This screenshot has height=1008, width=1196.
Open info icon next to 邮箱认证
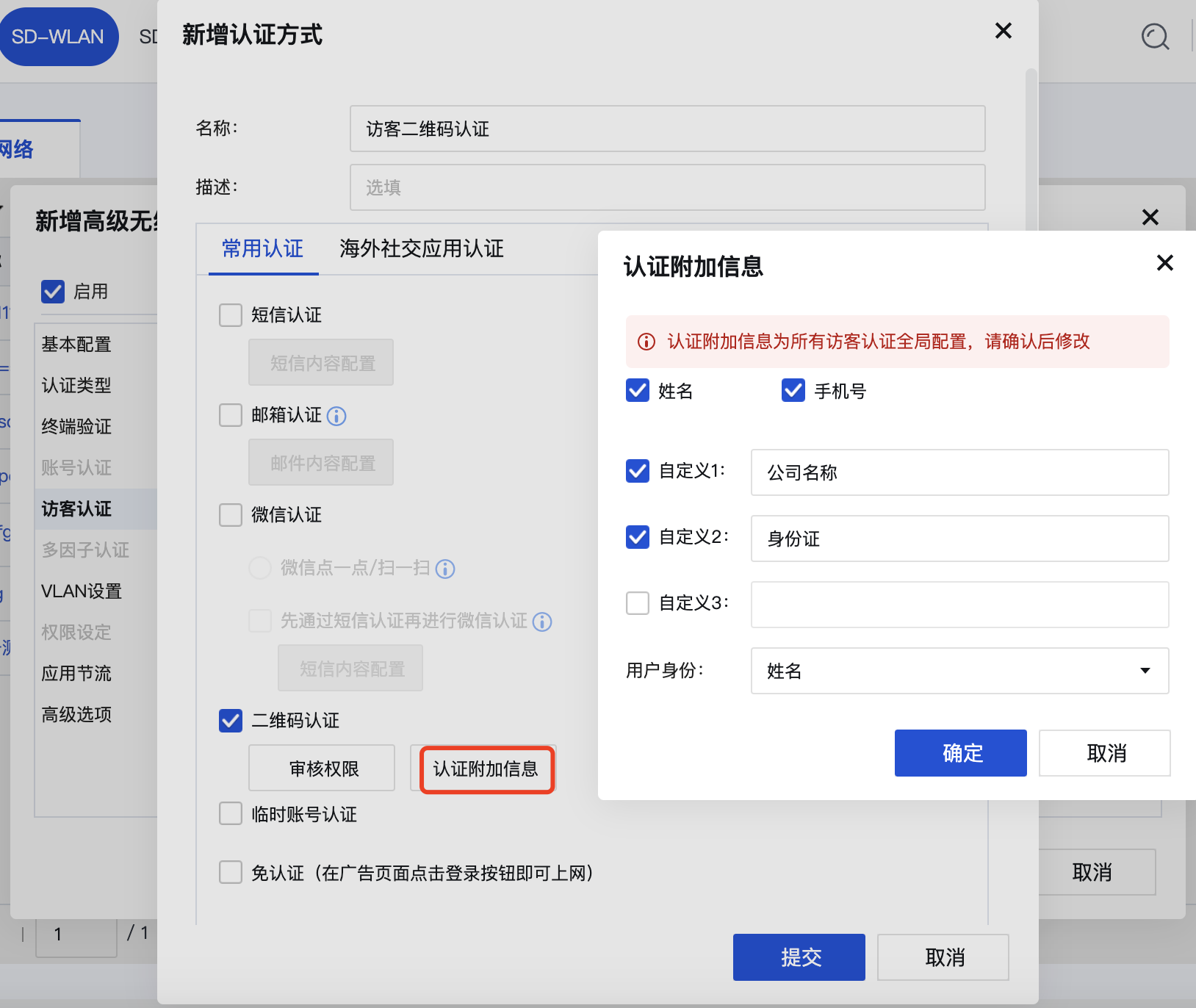336,417
